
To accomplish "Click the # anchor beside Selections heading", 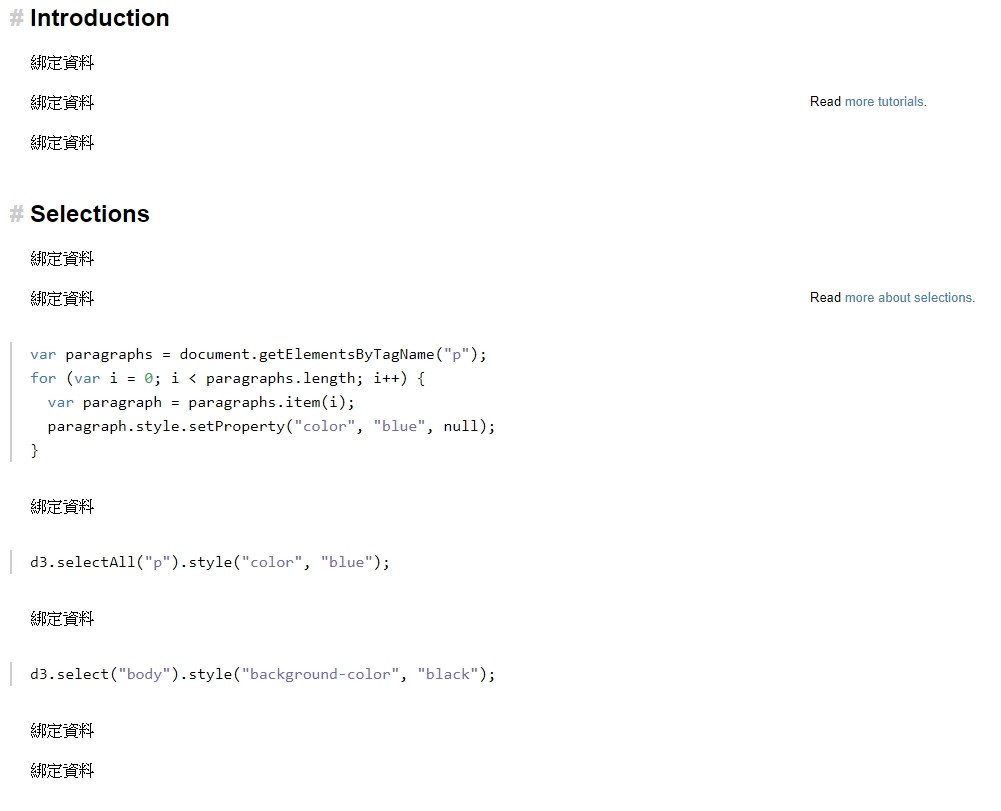I will [x=16, y=215].
